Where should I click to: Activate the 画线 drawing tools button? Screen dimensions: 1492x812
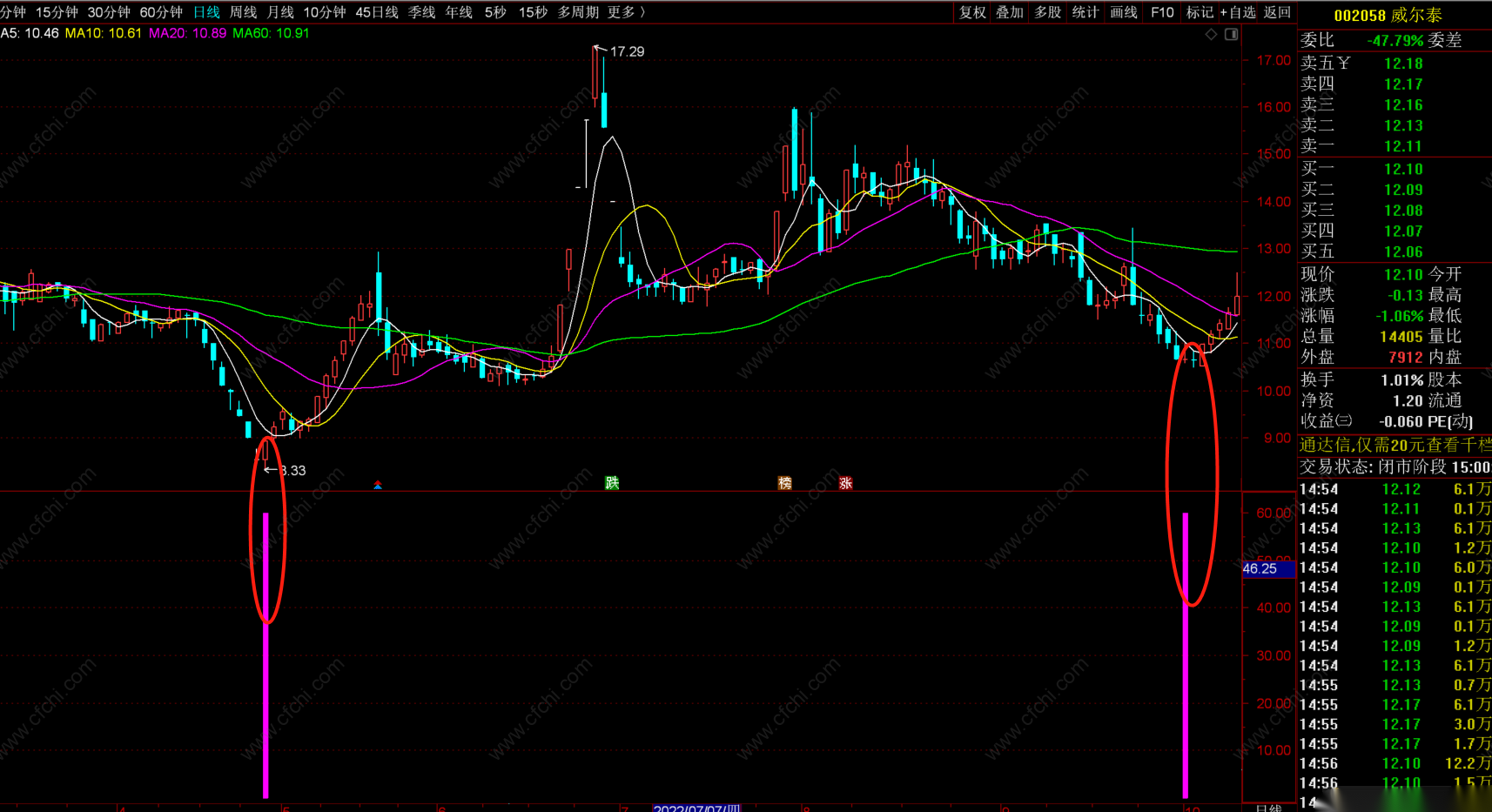pos(1124,12)
